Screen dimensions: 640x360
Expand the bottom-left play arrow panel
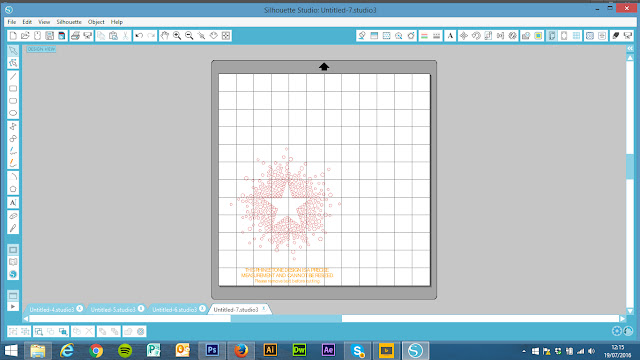click(x=13, y=307)
